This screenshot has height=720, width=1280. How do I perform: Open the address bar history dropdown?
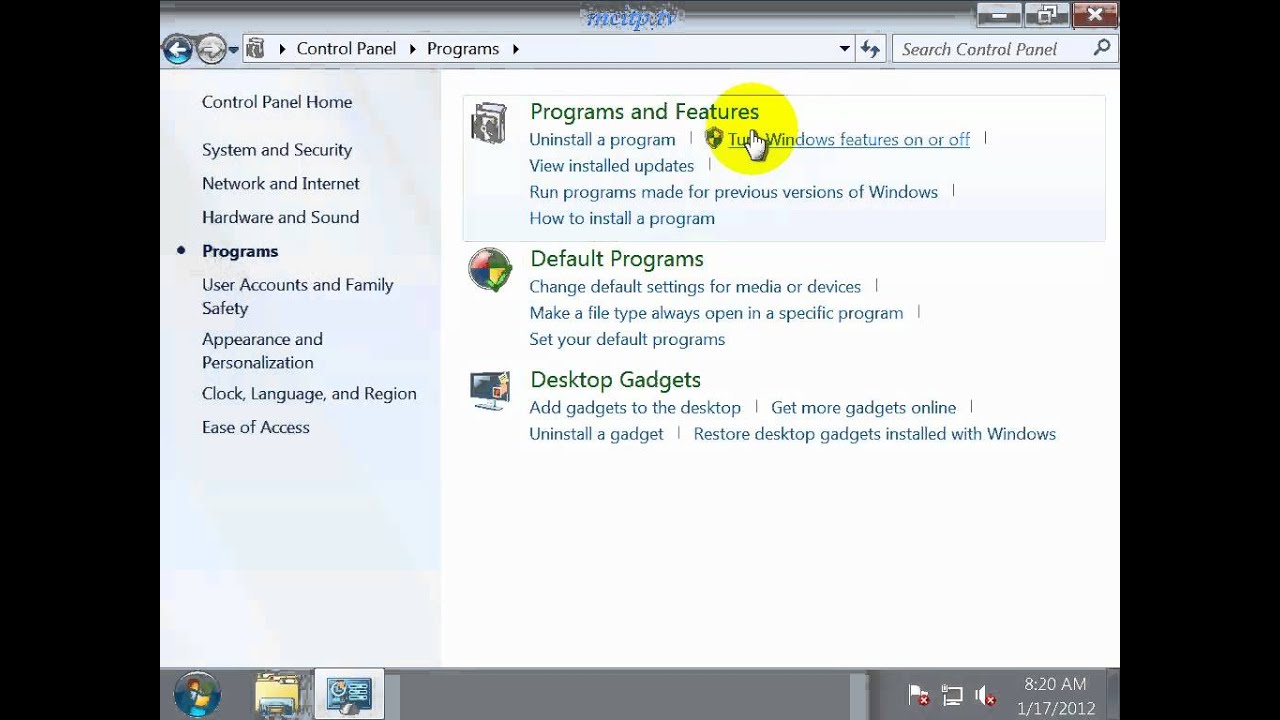[x=845, y=48]
